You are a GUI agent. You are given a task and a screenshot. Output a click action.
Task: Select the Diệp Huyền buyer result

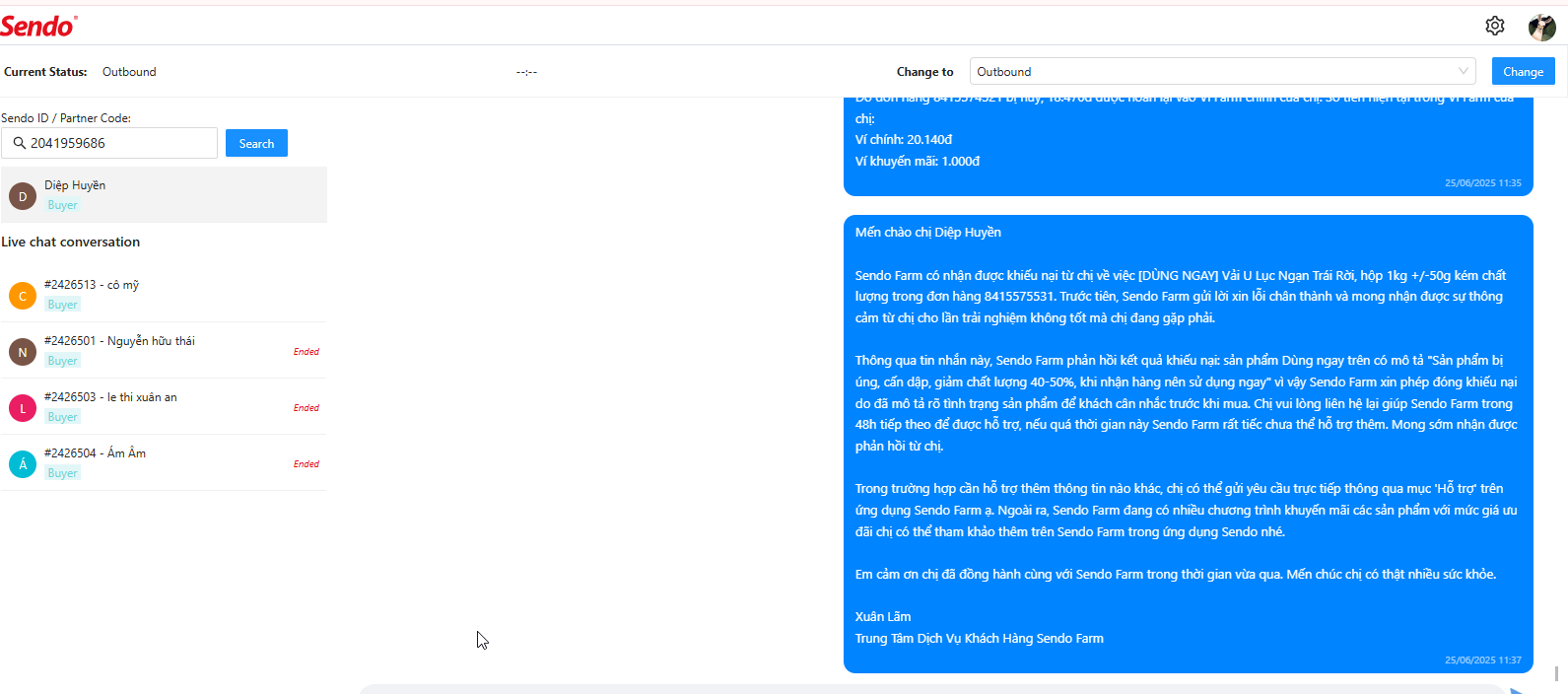point(164,195)
